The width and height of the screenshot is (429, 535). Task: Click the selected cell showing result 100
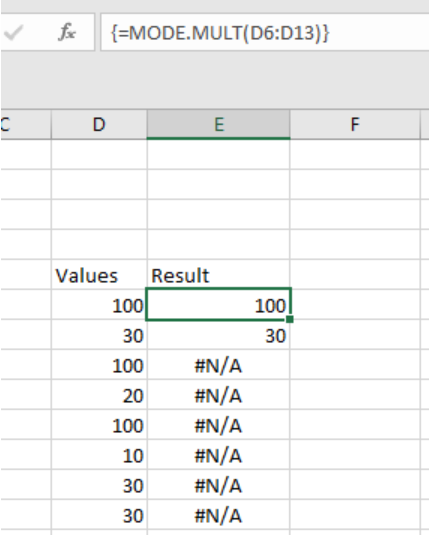click(x=218, y=305)
